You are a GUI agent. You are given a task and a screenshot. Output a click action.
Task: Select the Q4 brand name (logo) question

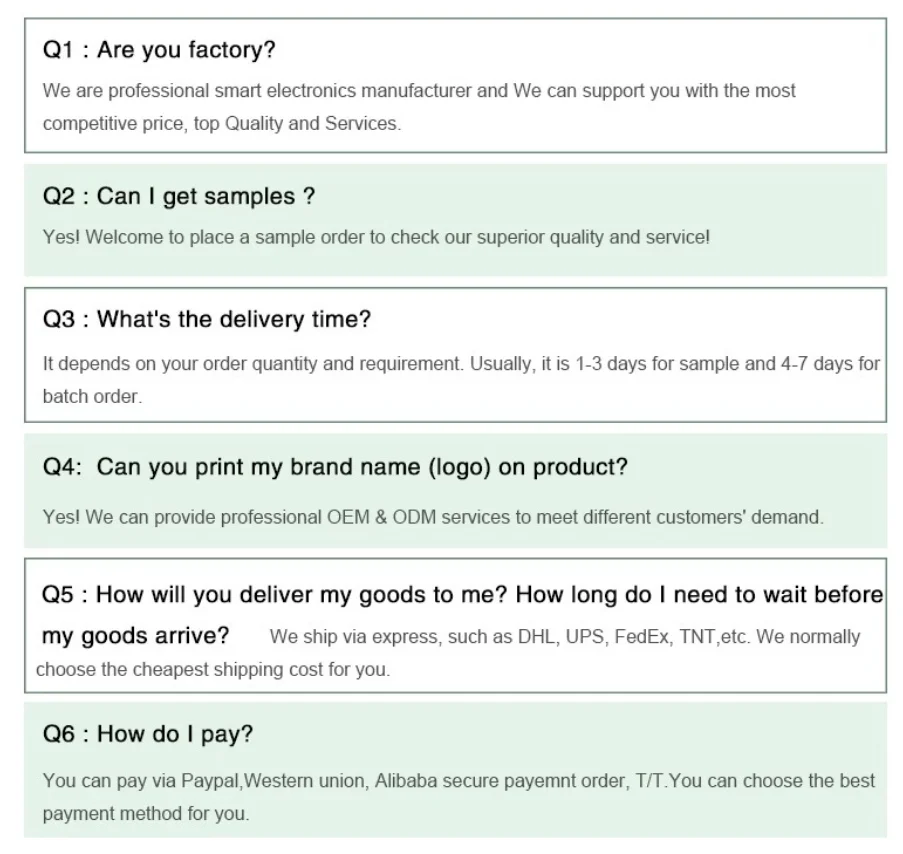(334, 468)
